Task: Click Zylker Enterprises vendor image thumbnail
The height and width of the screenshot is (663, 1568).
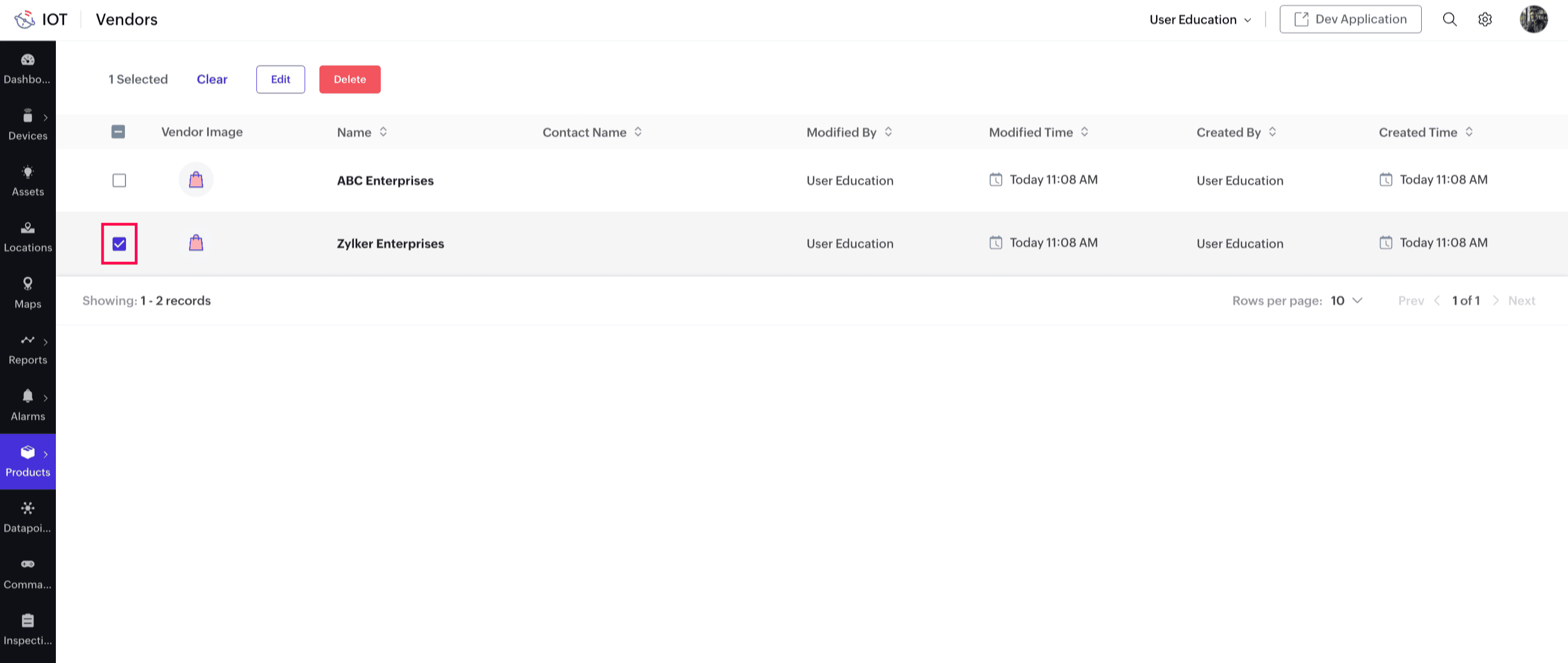Action: point(196,243)
